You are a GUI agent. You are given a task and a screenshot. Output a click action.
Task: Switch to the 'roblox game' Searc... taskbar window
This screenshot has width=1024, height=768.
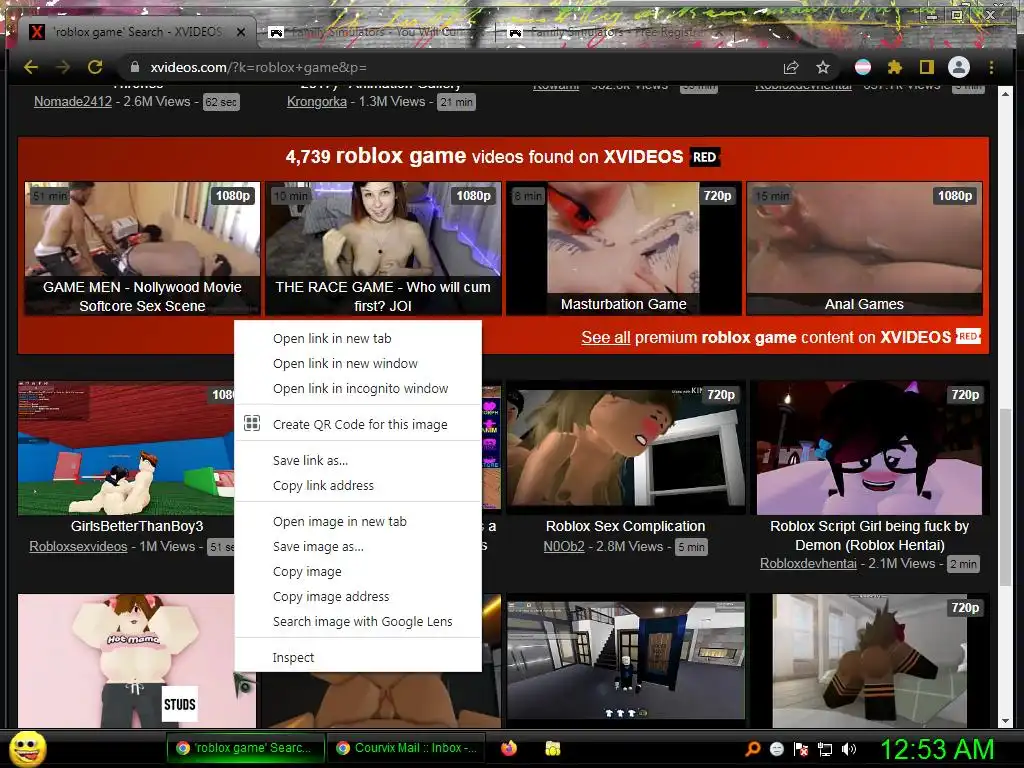click(246, 748)
